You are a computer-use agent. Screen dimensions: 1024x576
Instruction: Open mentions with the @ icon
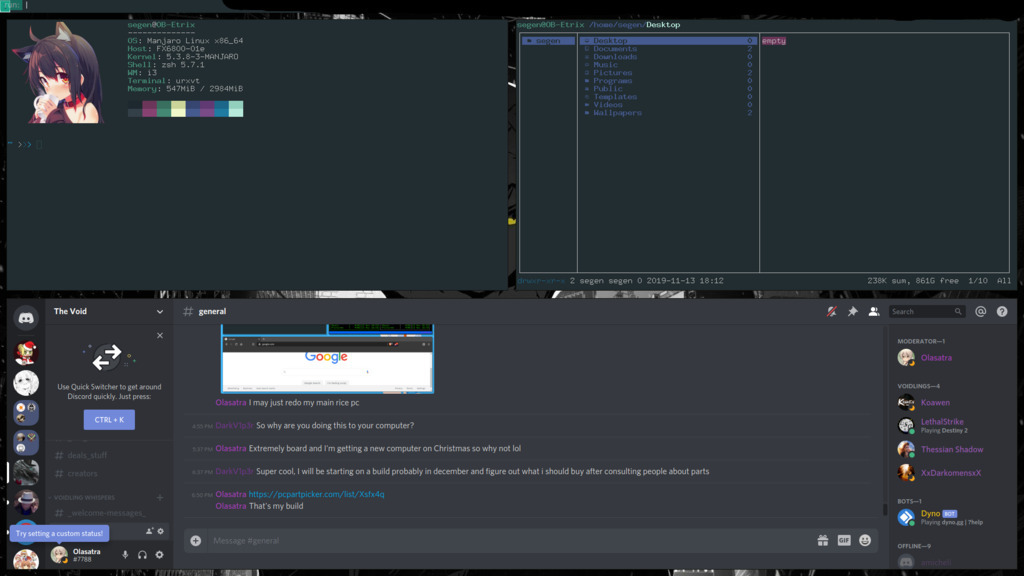point(980,312)
